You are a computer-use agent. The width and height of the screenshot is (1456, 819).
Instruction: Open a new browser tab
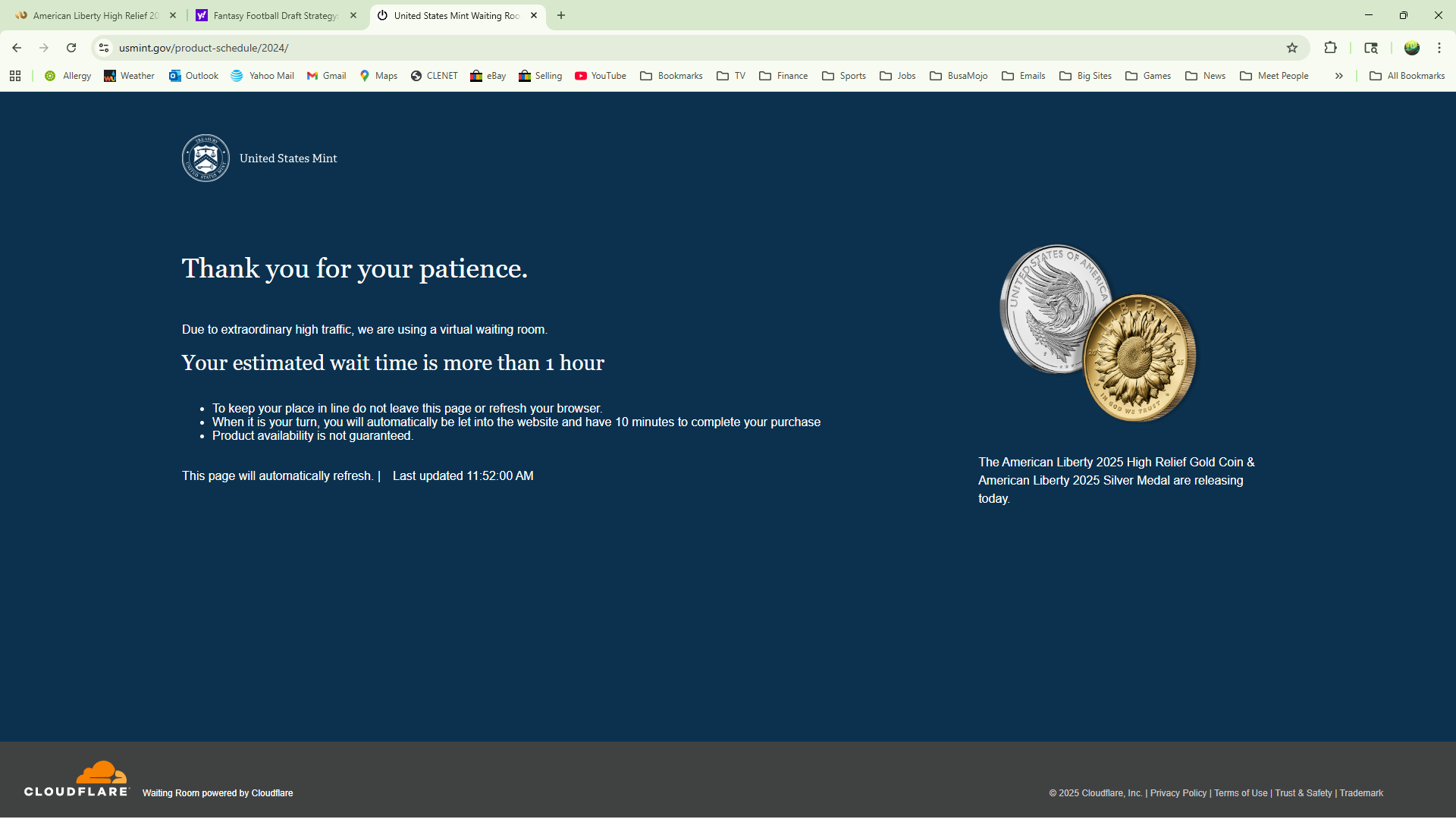(x=561, y=15)
